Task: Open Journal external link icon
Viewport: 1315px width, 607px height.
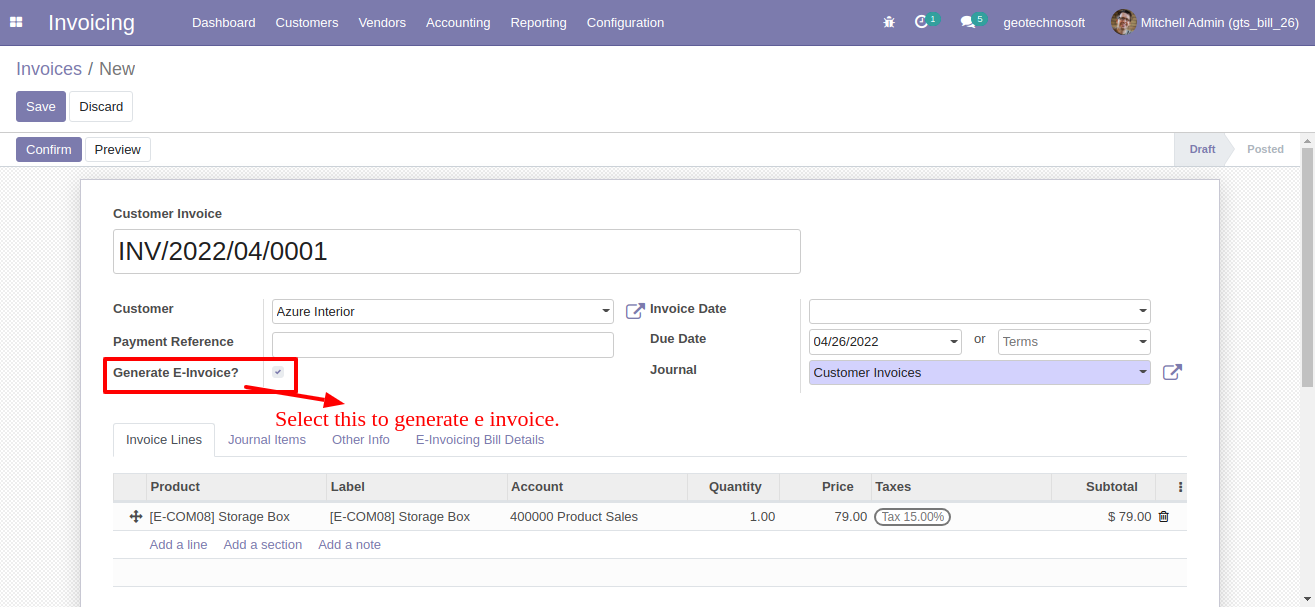Action: coord(1172,372)
